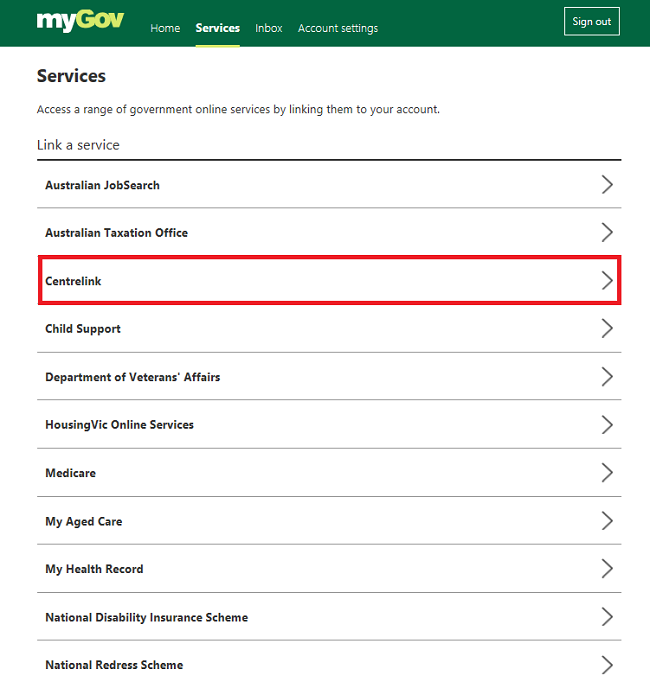650x682 pixels.
Task: Open the Australian JobSearch service link
Action: coord(329,184)
